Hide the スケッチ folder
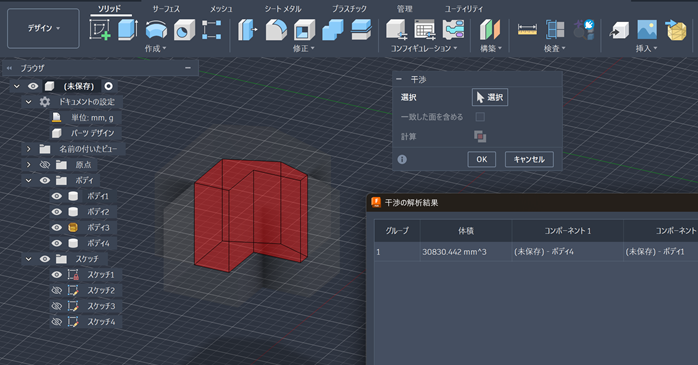 point(45,259)
